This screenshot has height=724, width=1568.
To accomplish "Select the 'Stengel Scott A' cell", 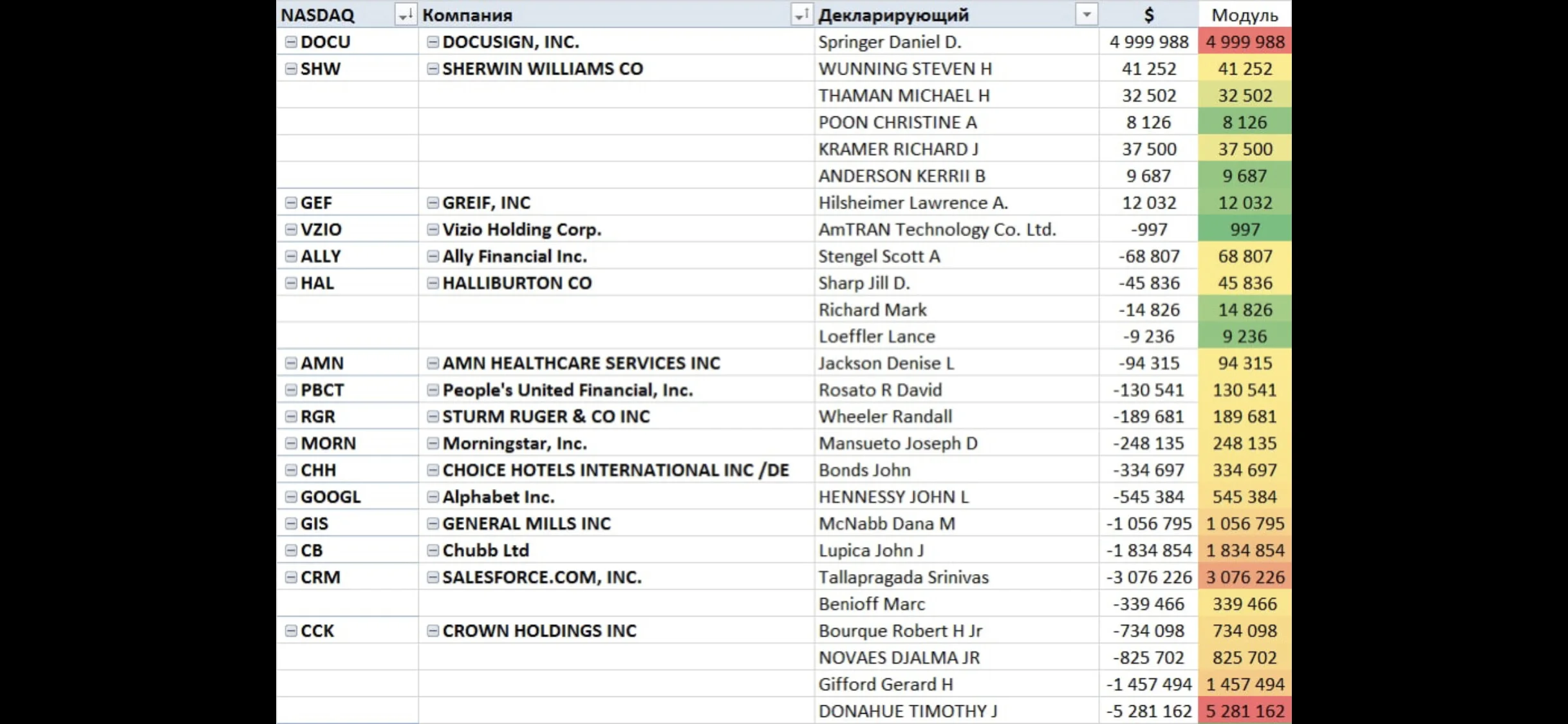I will tap(957, 256).
